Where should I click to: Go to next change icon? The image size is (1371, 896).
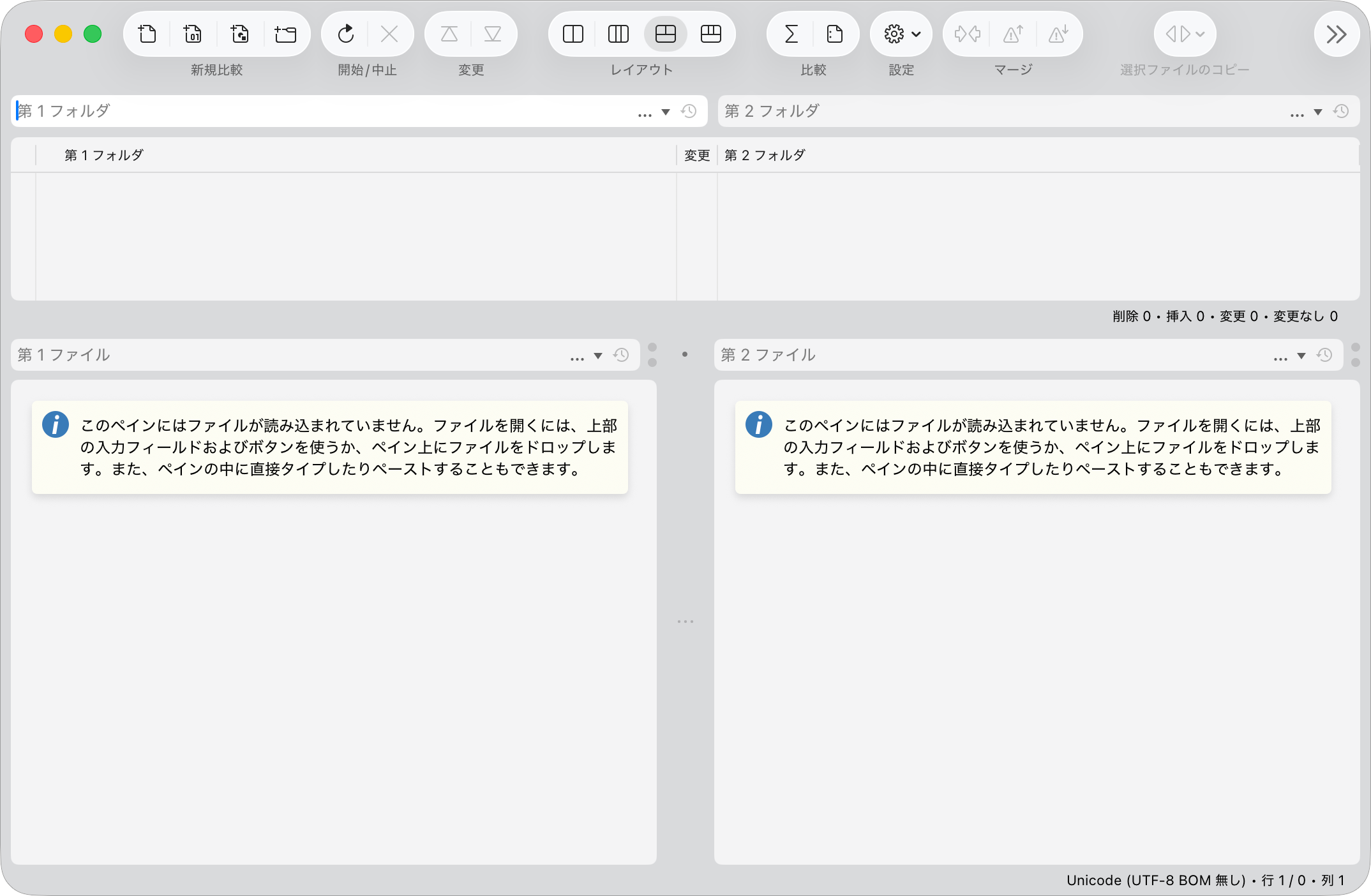493,34
